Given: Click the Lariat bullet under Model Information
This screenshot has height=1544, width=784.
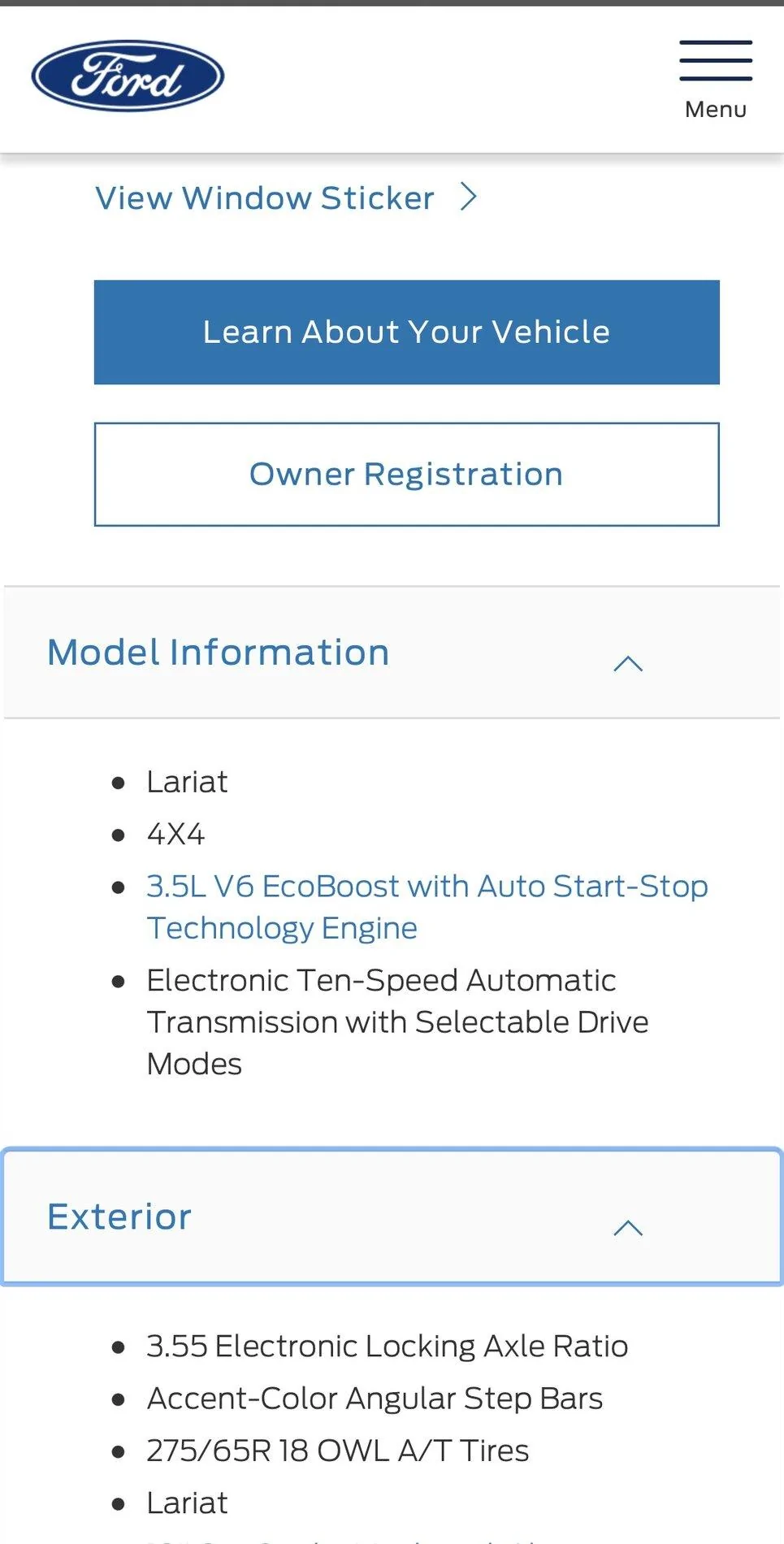Looking at the screenshot, I should [x=186, y=782].
